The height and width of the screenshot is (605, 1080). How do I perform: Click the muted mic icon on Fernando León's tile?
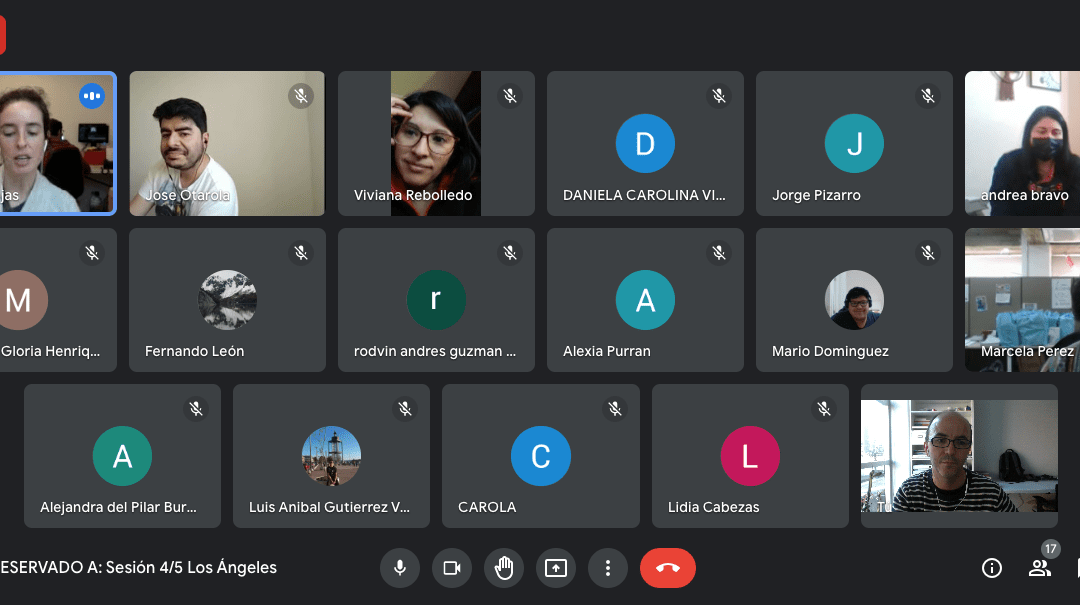click(301, 253)
